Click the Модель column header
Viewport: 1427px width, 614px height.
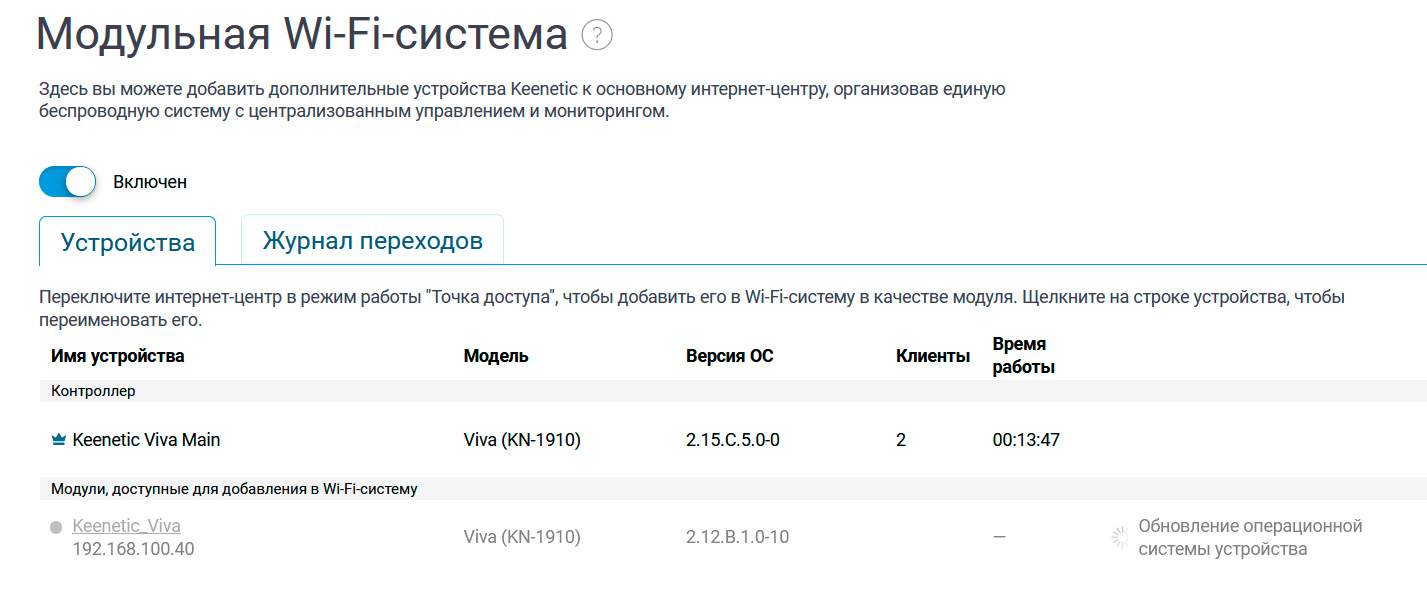pyautogui.click(x=496, y=356)
